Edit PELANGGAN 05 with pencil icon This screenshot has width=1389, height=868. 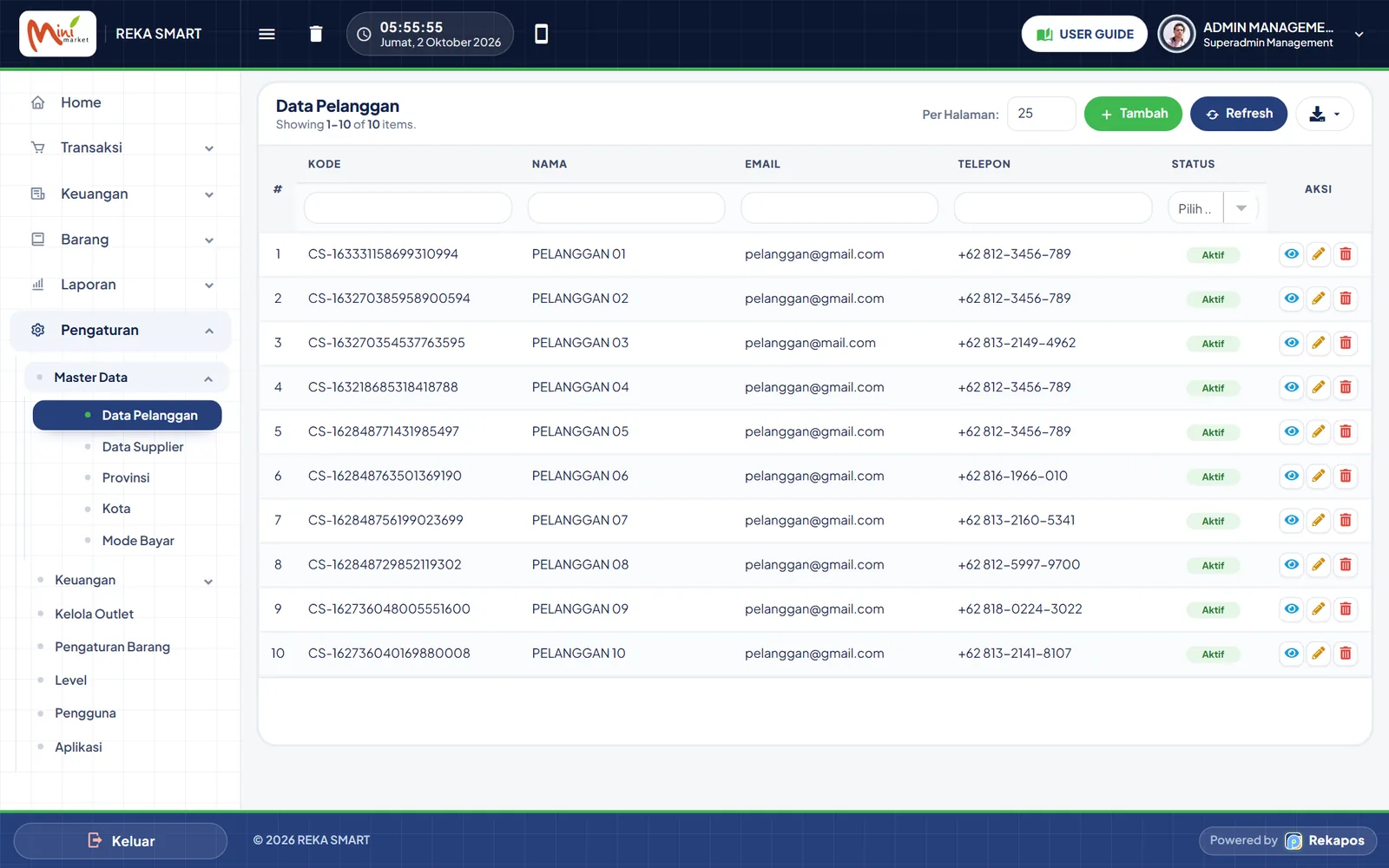[1318, 431]
